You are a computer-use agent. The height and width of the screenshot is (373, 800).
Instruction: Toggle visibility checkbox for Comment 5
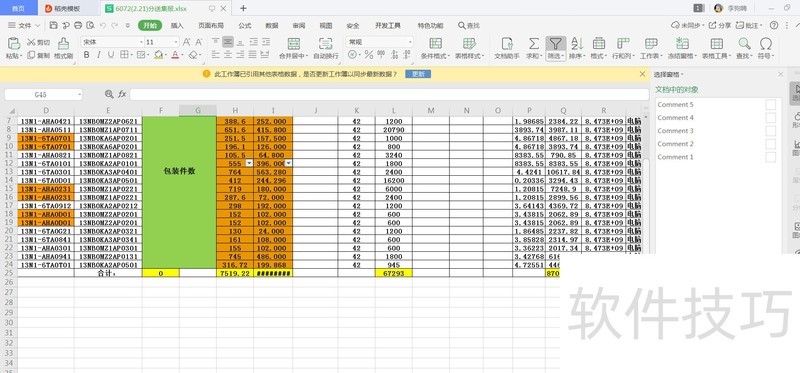pyautogui.click(x=770, y=105)
